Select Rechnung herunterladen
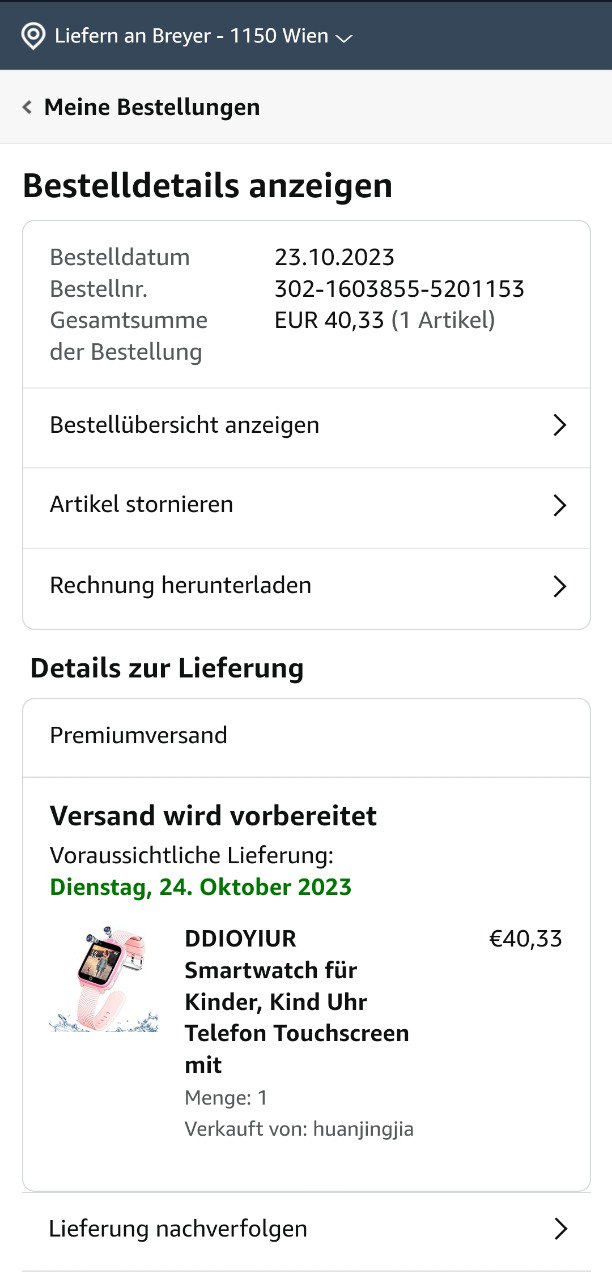Image resolution: width=612 pixels, height=1279 pixels. click(306, 587)
